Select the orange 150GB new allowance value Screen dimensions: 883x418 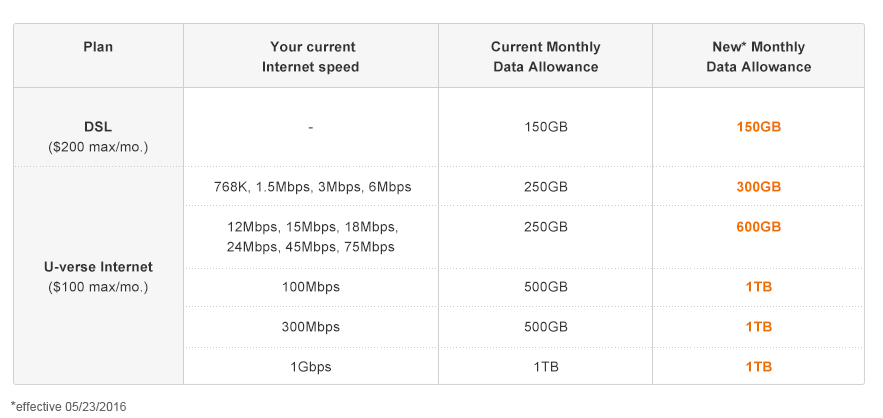[x=758, y=127]
